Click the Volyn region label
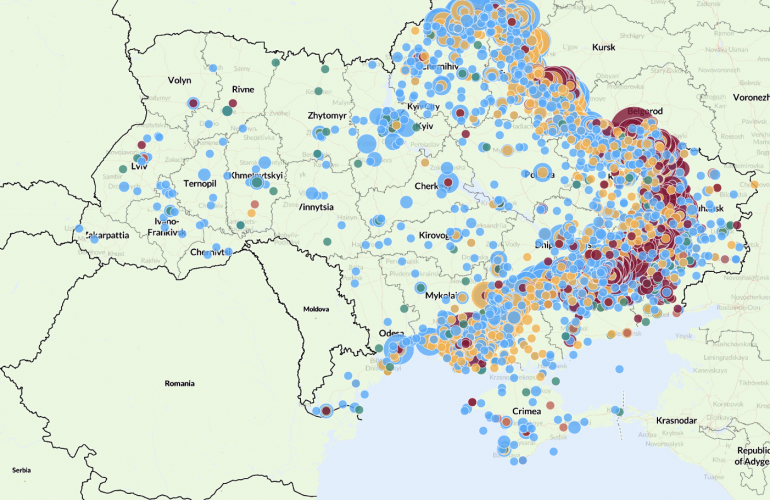770x500 pixels. coord(179,81)
